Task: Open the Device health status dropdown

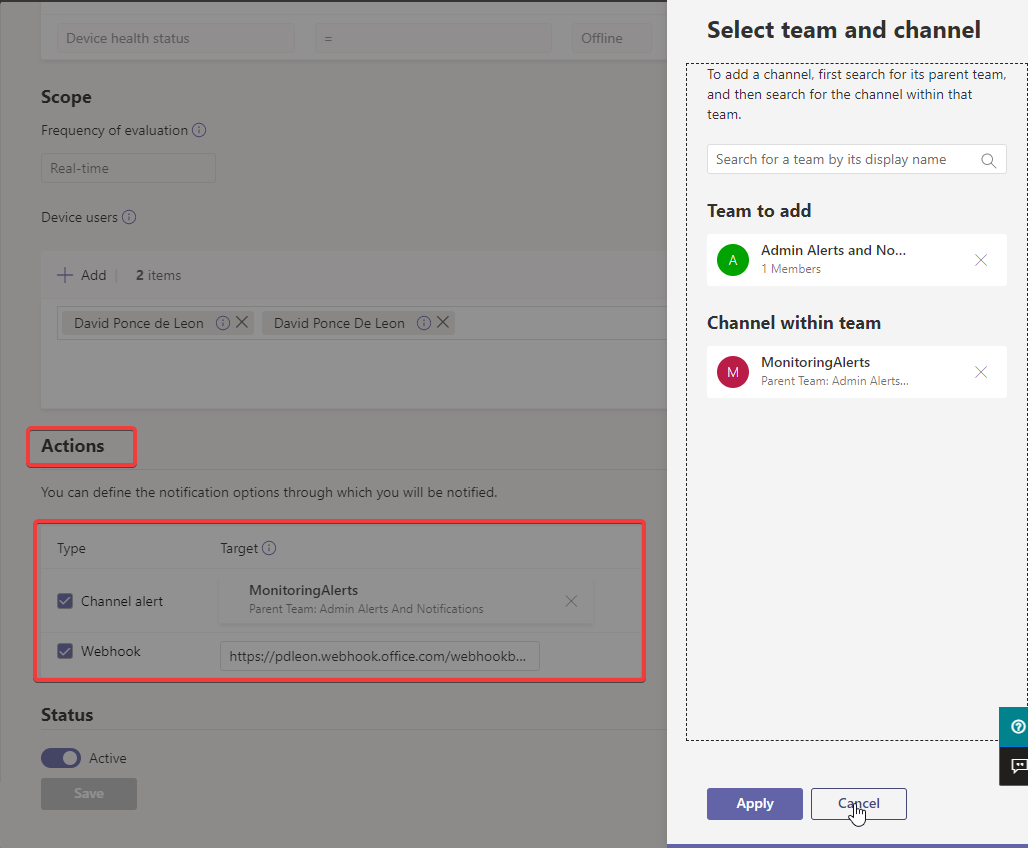Action: pos(176,38)
